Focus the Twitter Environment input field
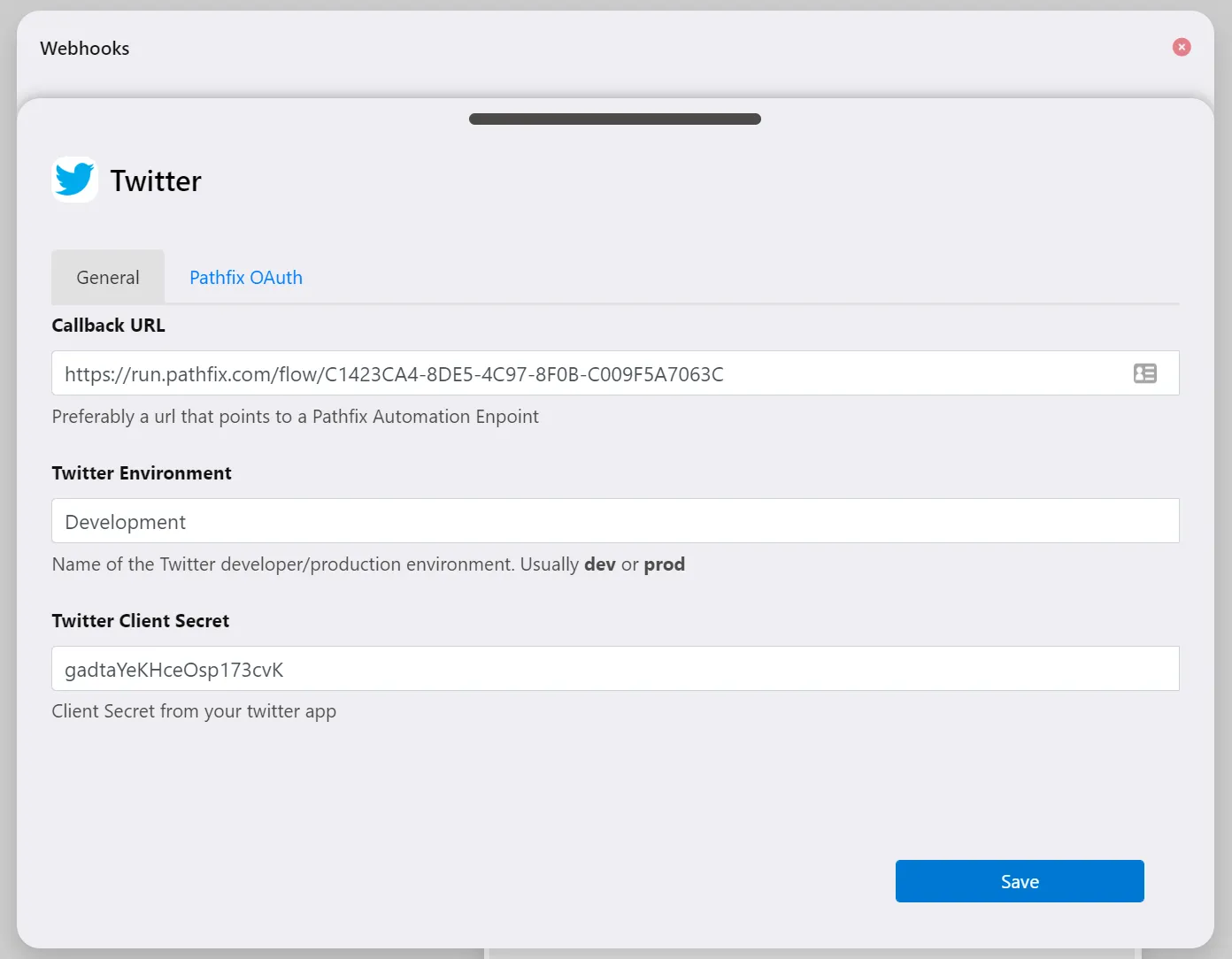This screenshot has height=959, width=1232. coord(615,521)
